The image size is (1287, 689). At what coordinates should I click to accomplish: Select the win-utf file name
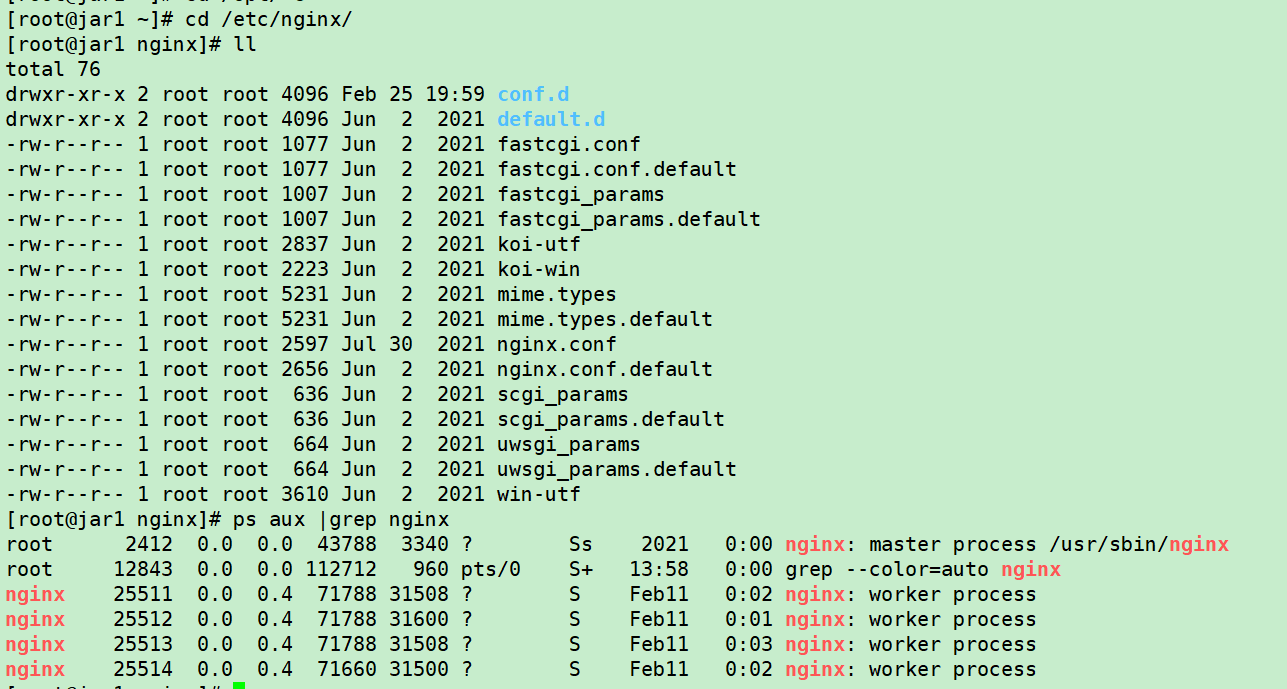pos(540,494)
